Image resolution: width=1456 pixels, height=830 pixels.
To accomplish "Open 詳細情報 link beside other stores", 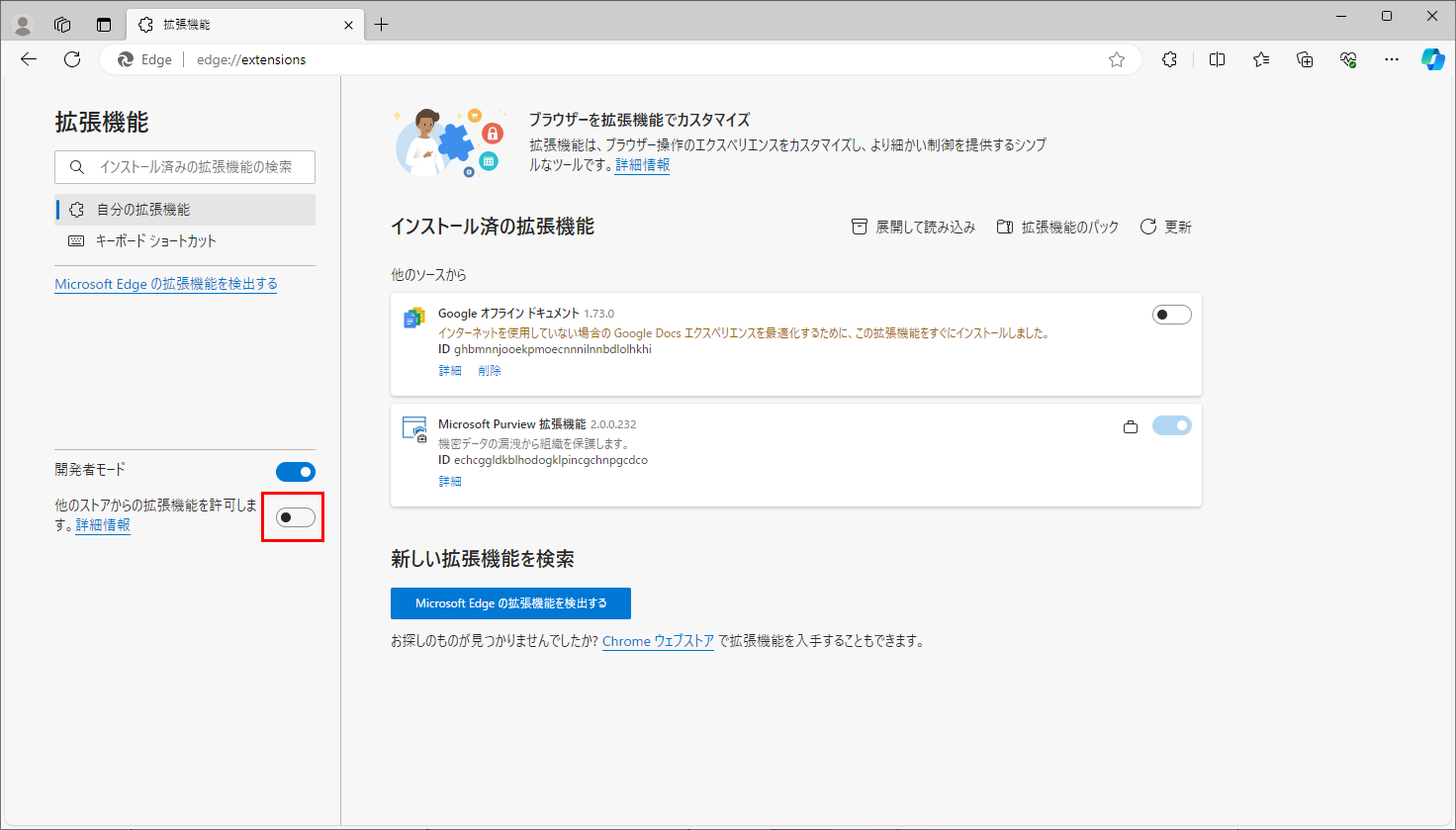I will coord(103,525).
